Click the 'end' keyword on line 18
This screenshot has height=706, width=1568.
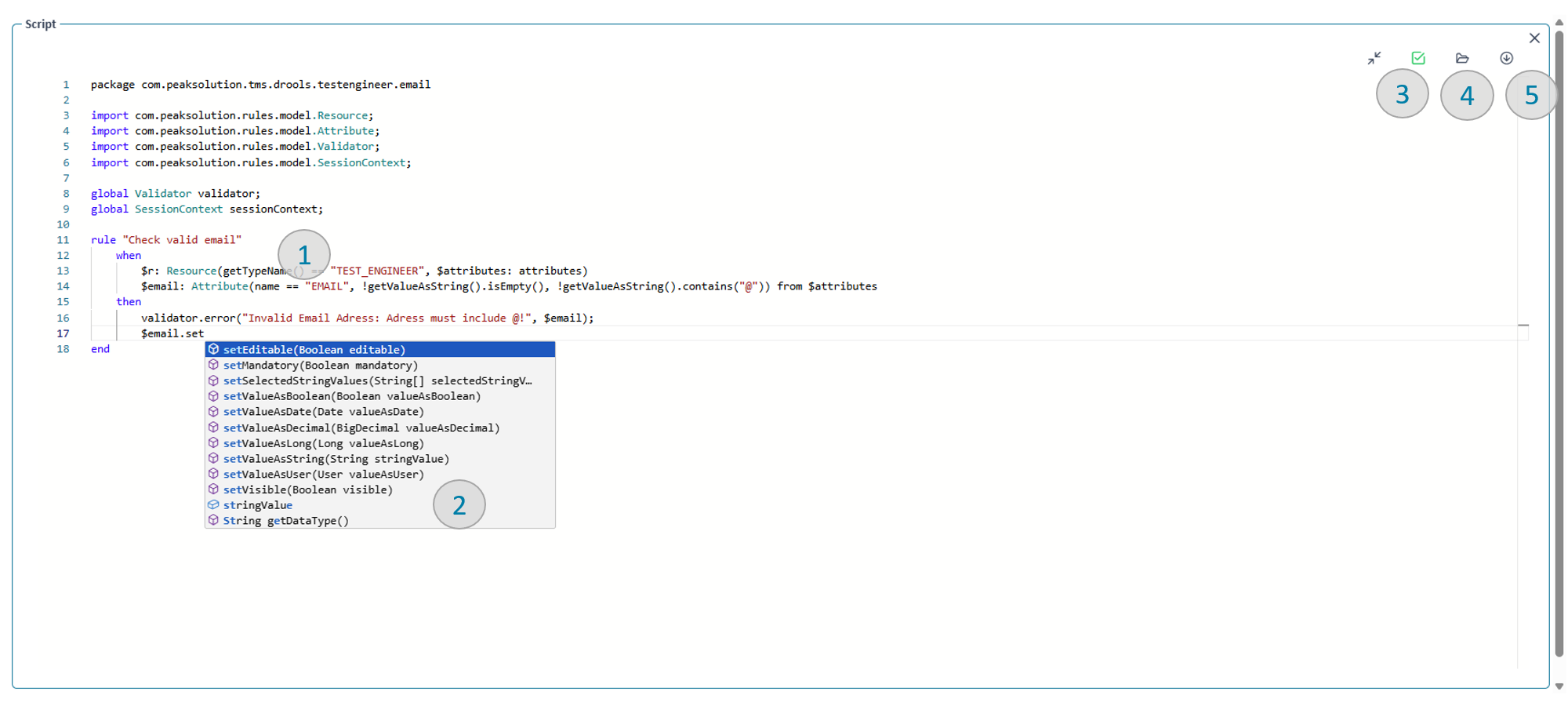(100, 349)
